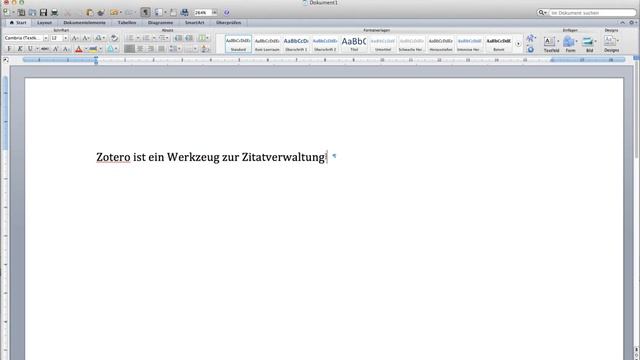Open the font name combo box
Screen dimensions: 640x360
[x=26, y=38]
